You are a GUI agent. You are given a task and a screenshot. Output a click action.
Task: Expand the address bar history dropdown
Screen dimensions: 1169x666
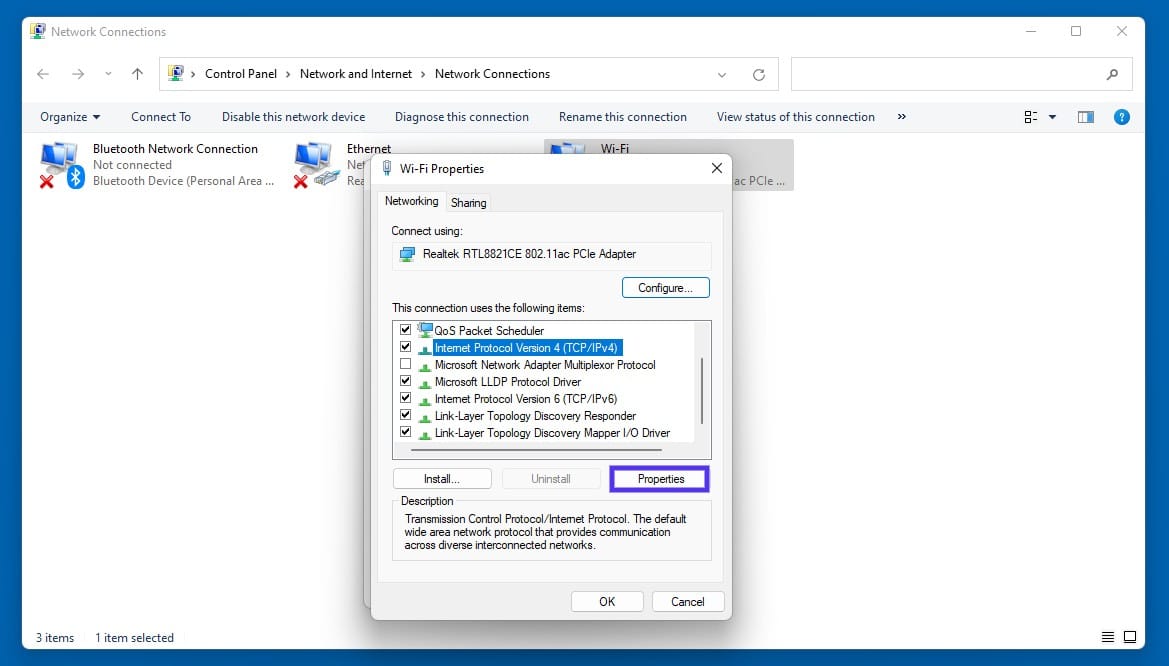(723, 75)
